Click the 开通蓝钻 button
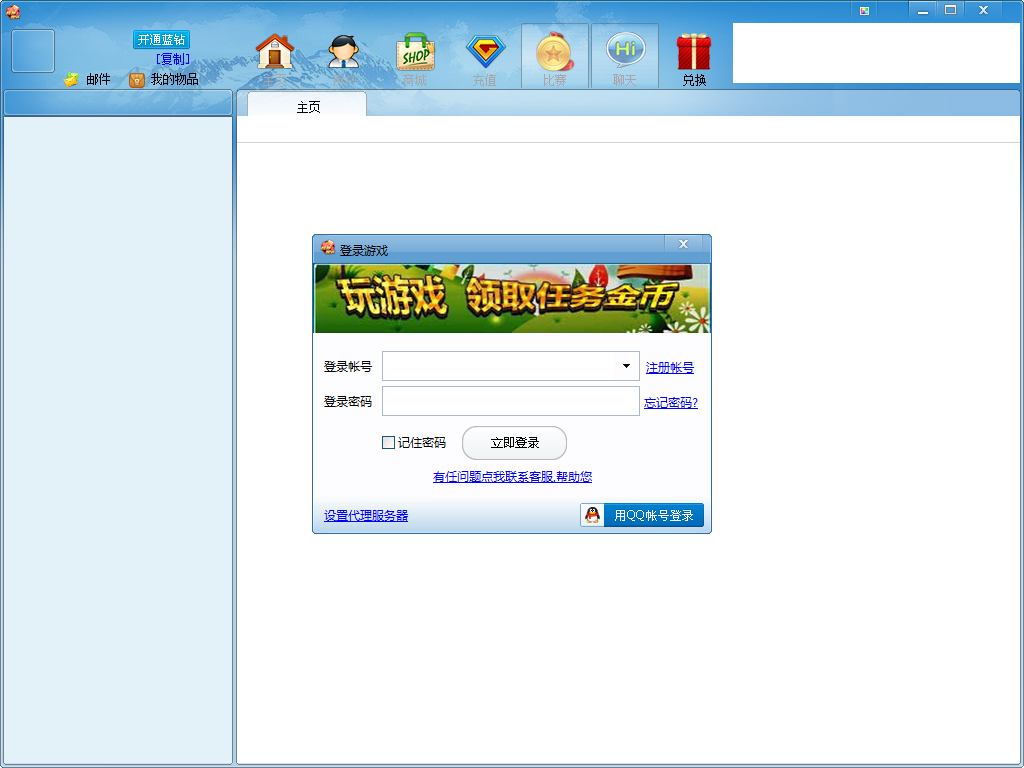The height and width of the screenshot is (768, 1024). coord(161,40)
